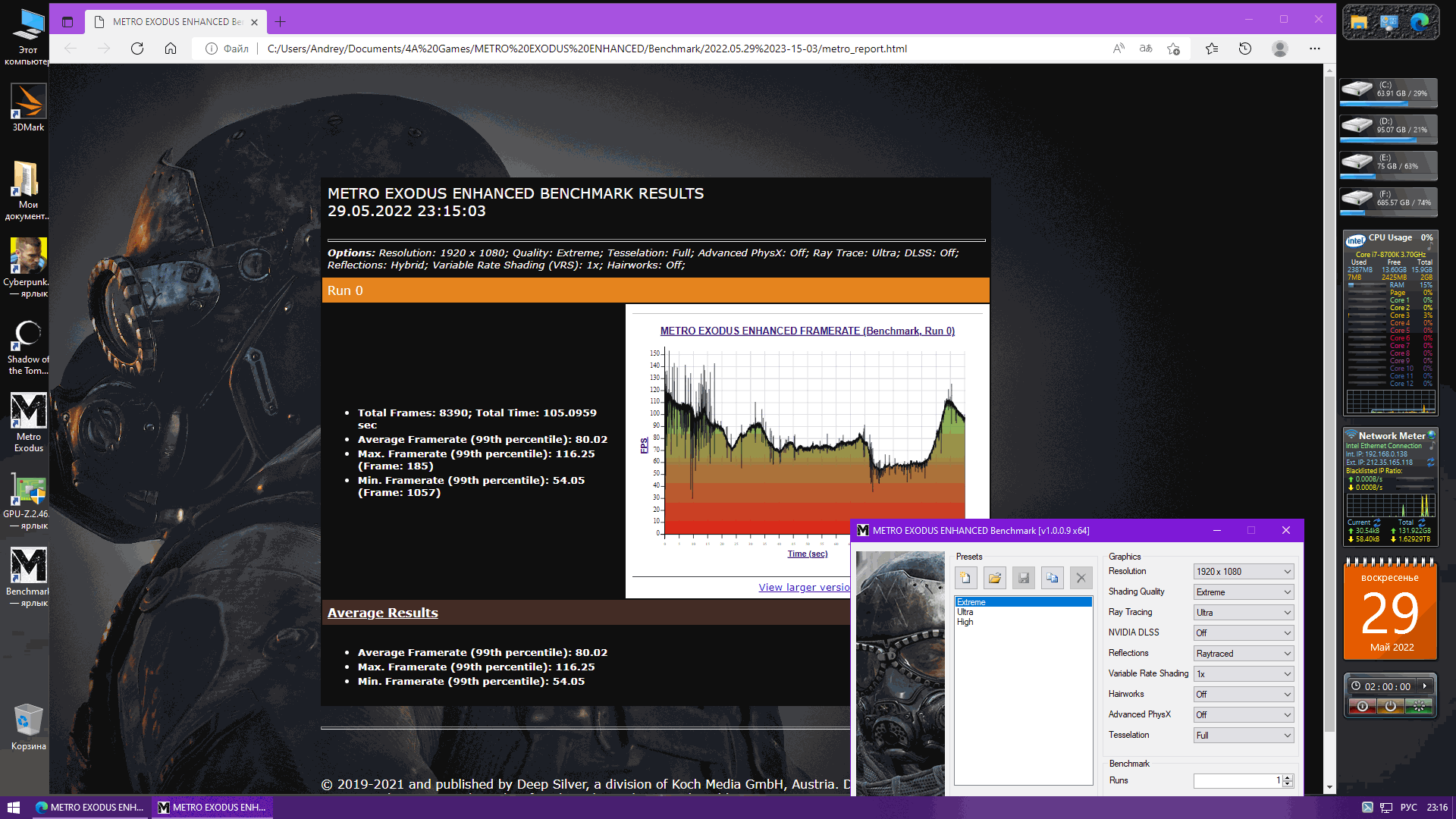The image size is (1456, 819).
Task: Refresh the benchmark report page
Action: pos(137,49)
